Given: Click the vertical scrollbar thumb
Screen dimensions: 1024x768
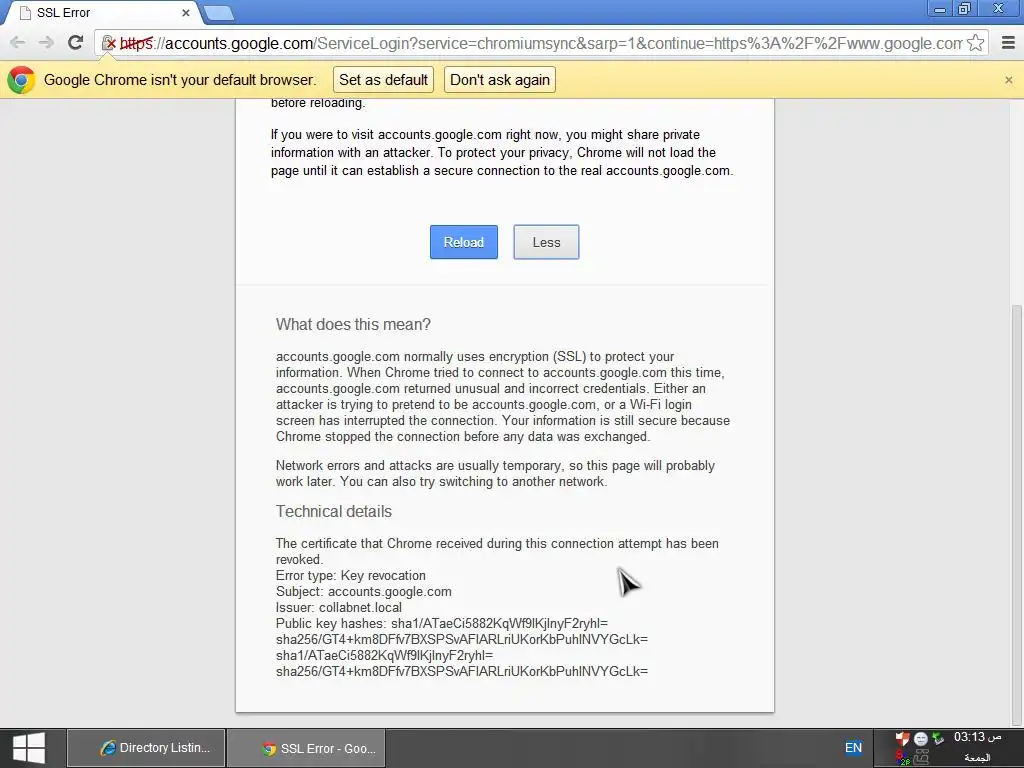Looking at the screenshot, I should (1017, 513).
